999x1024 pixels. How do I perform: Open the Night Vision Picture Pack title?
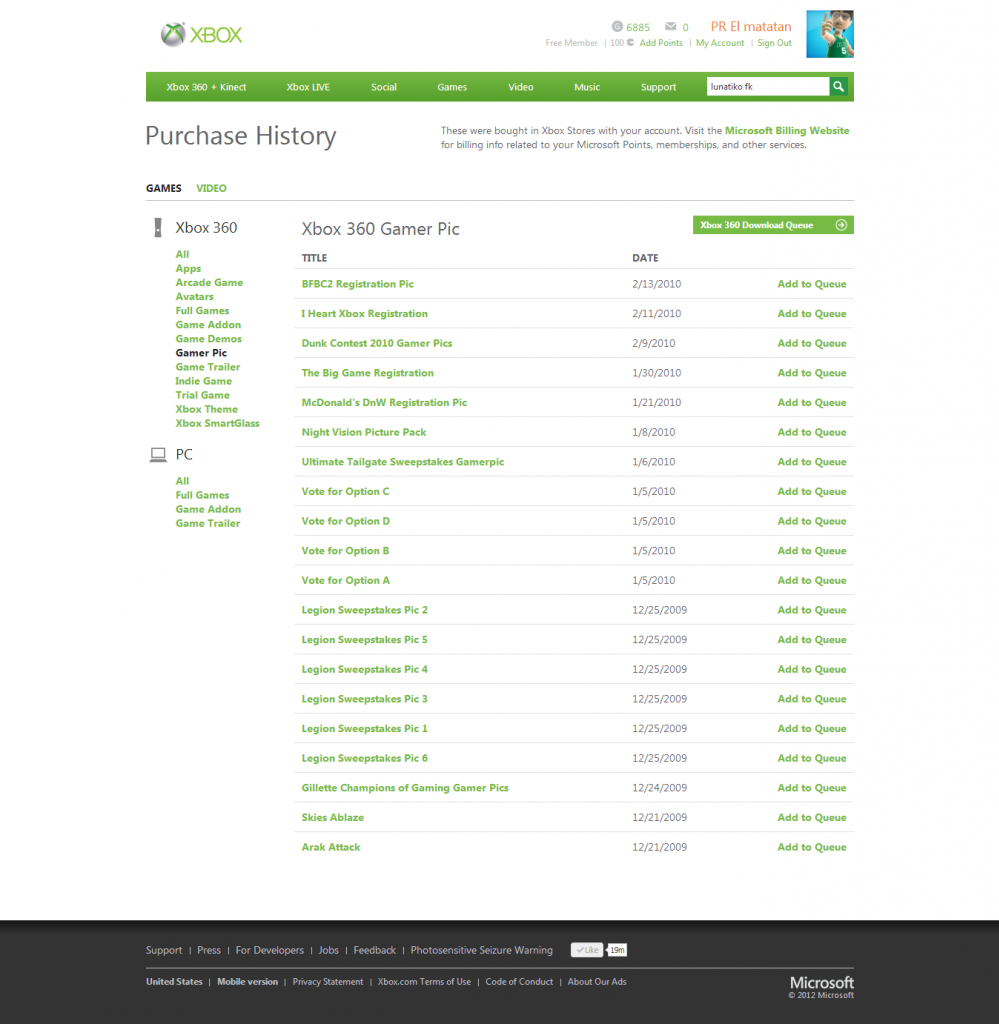[364, 432]
